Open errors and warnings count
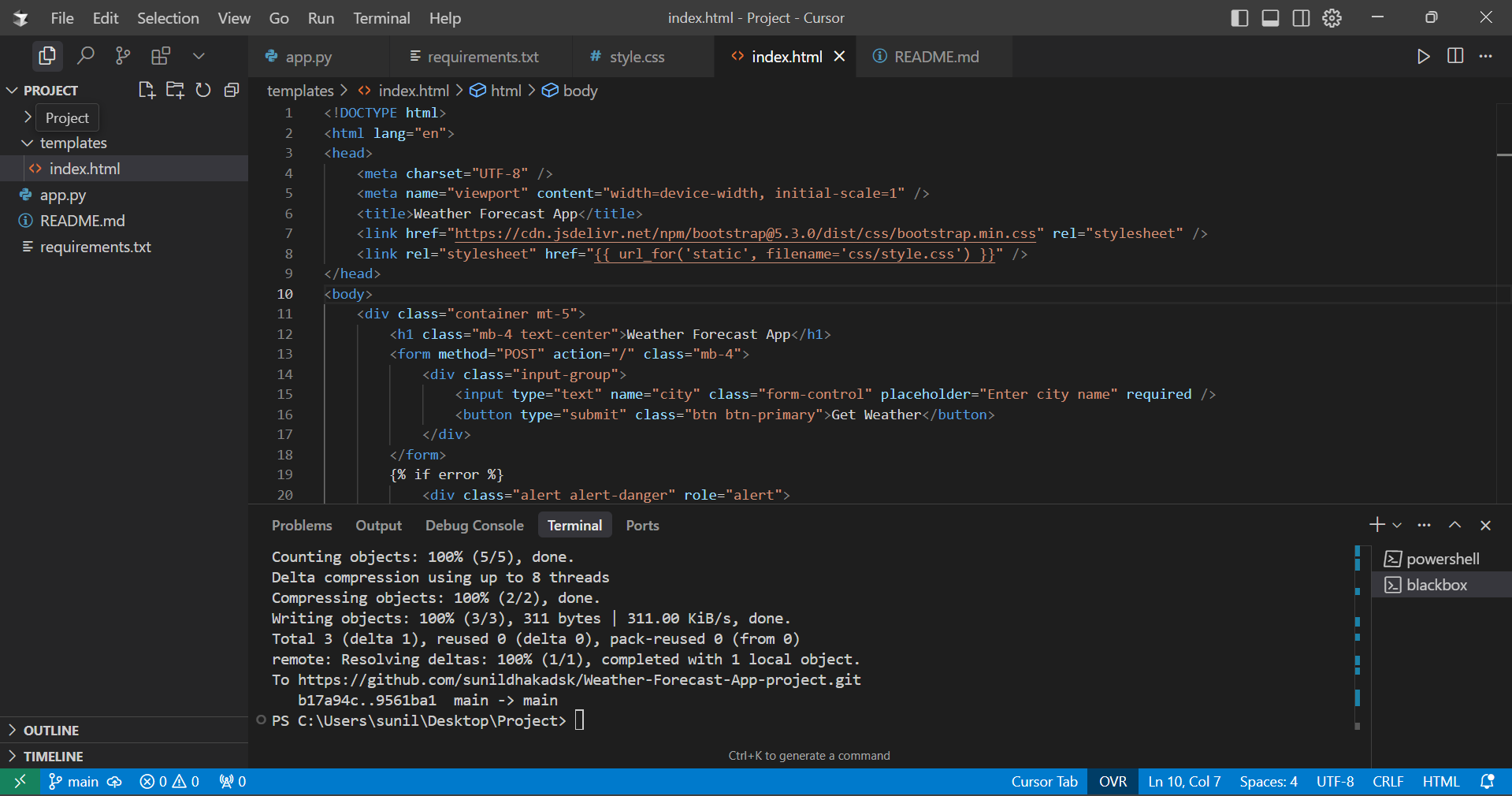 169,782
